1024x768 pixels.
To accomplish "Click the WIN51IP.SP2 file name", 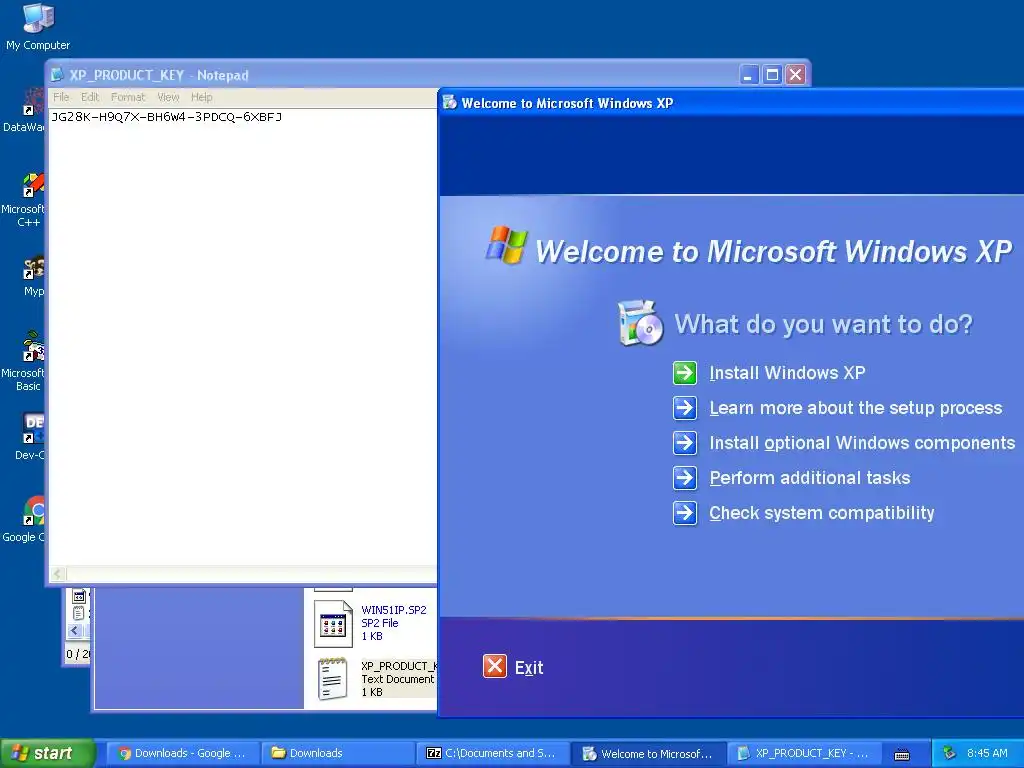I will pos(394,610).
